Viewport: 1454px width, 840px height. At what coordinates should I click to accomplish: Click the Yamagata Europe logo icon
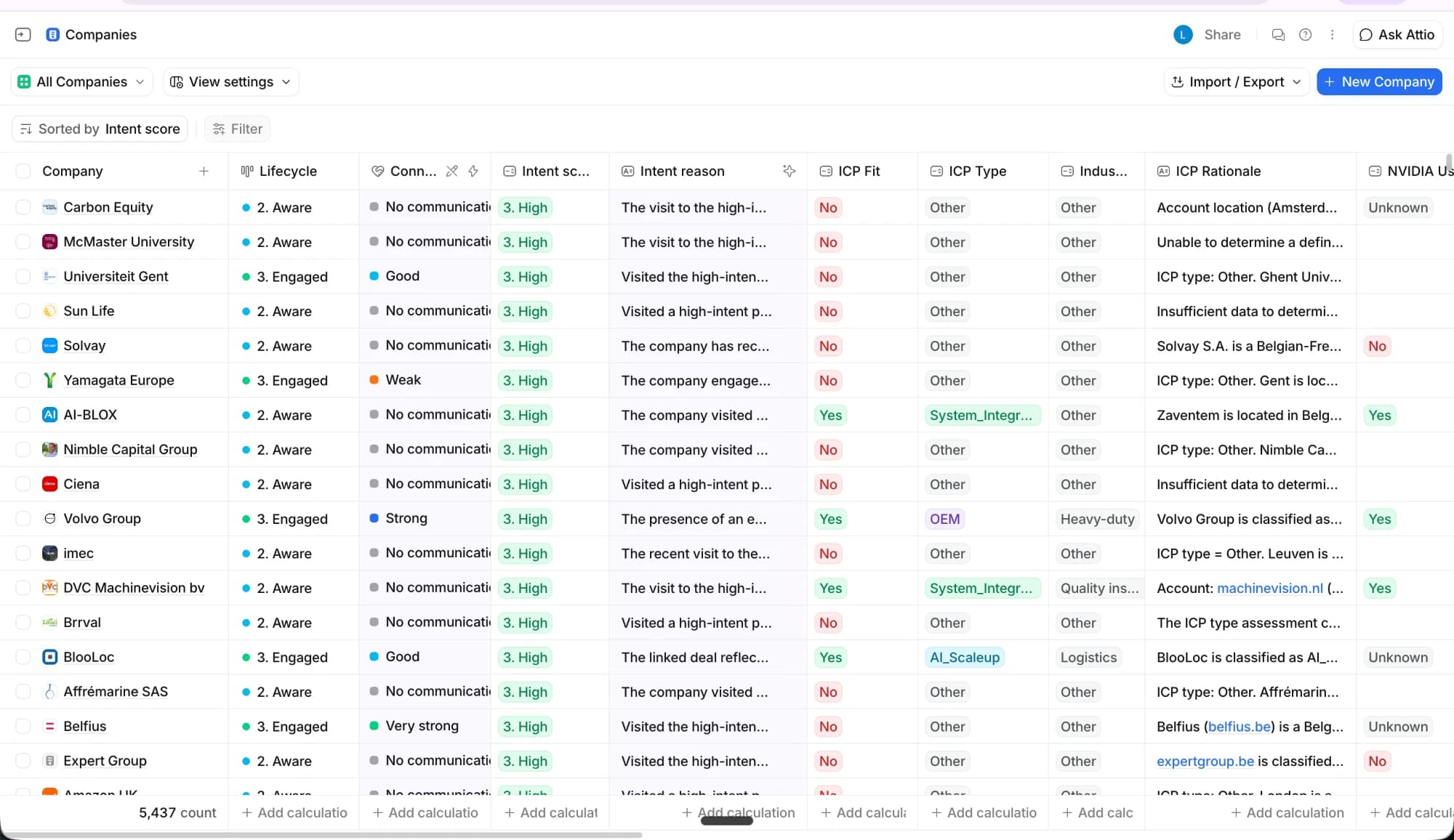coord(49,380)
